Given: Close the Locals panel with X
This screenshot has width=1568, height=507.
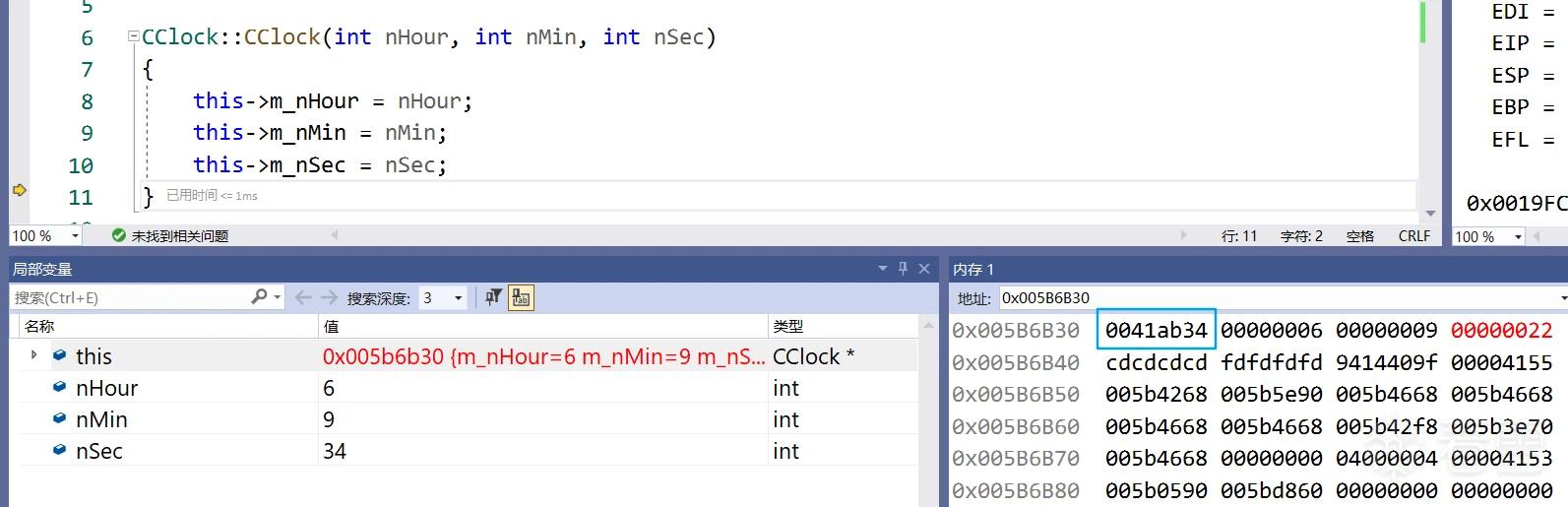Looking at the screenshot, I should point(924,269).
